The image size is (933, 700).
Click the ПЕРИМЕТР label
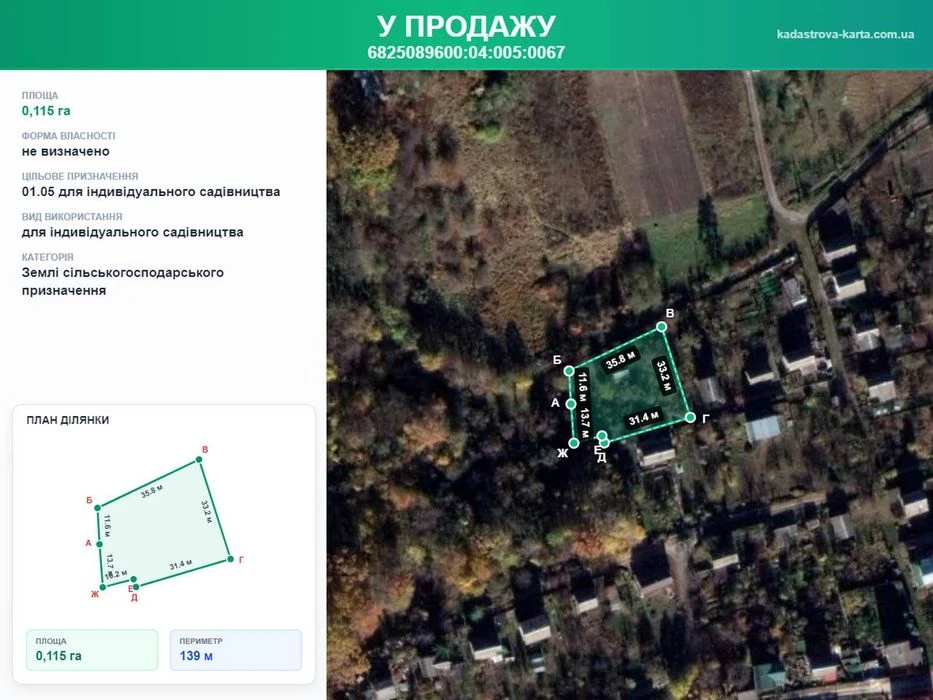201,641
